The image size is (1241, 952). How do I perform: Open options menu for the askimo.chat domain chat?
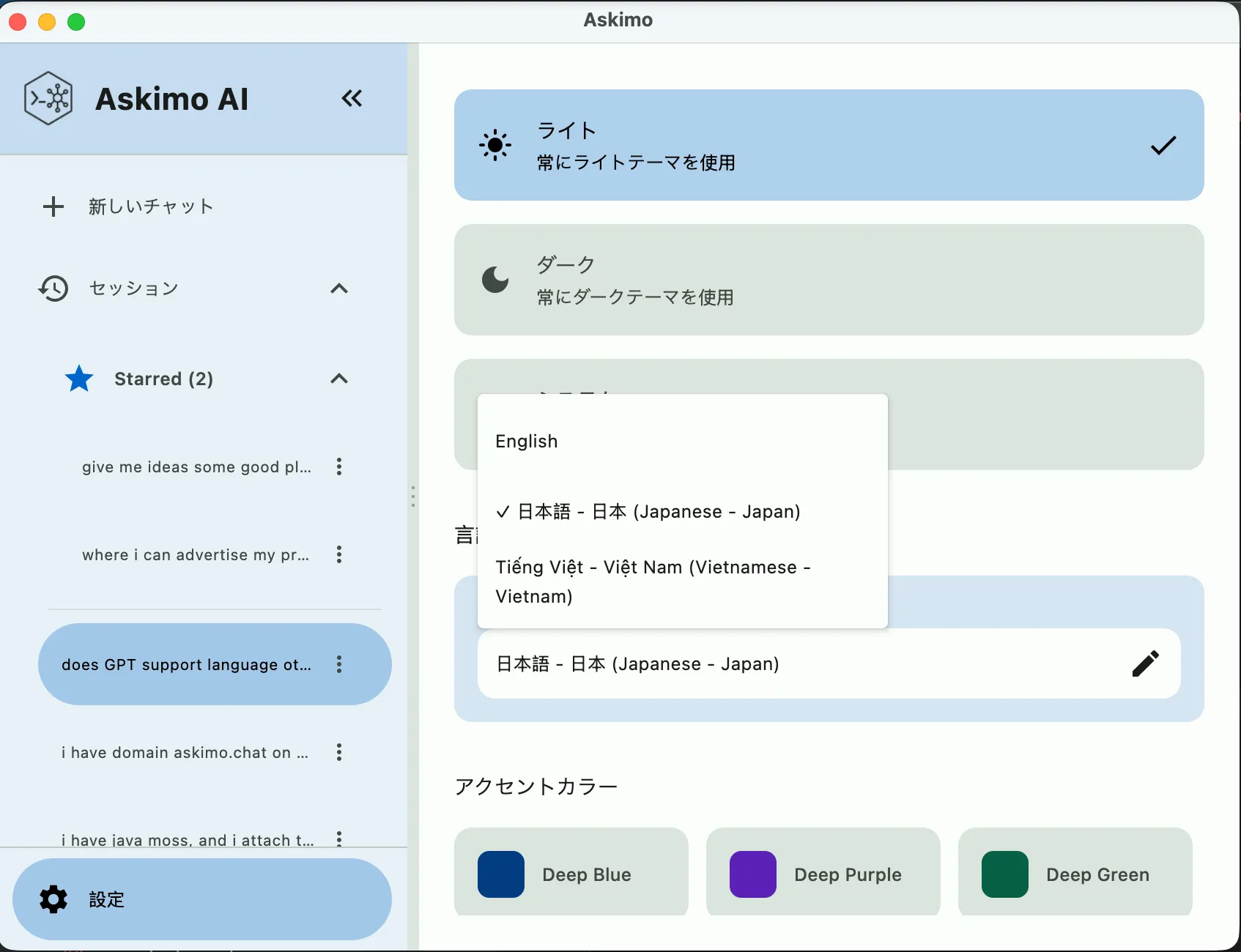338,752
